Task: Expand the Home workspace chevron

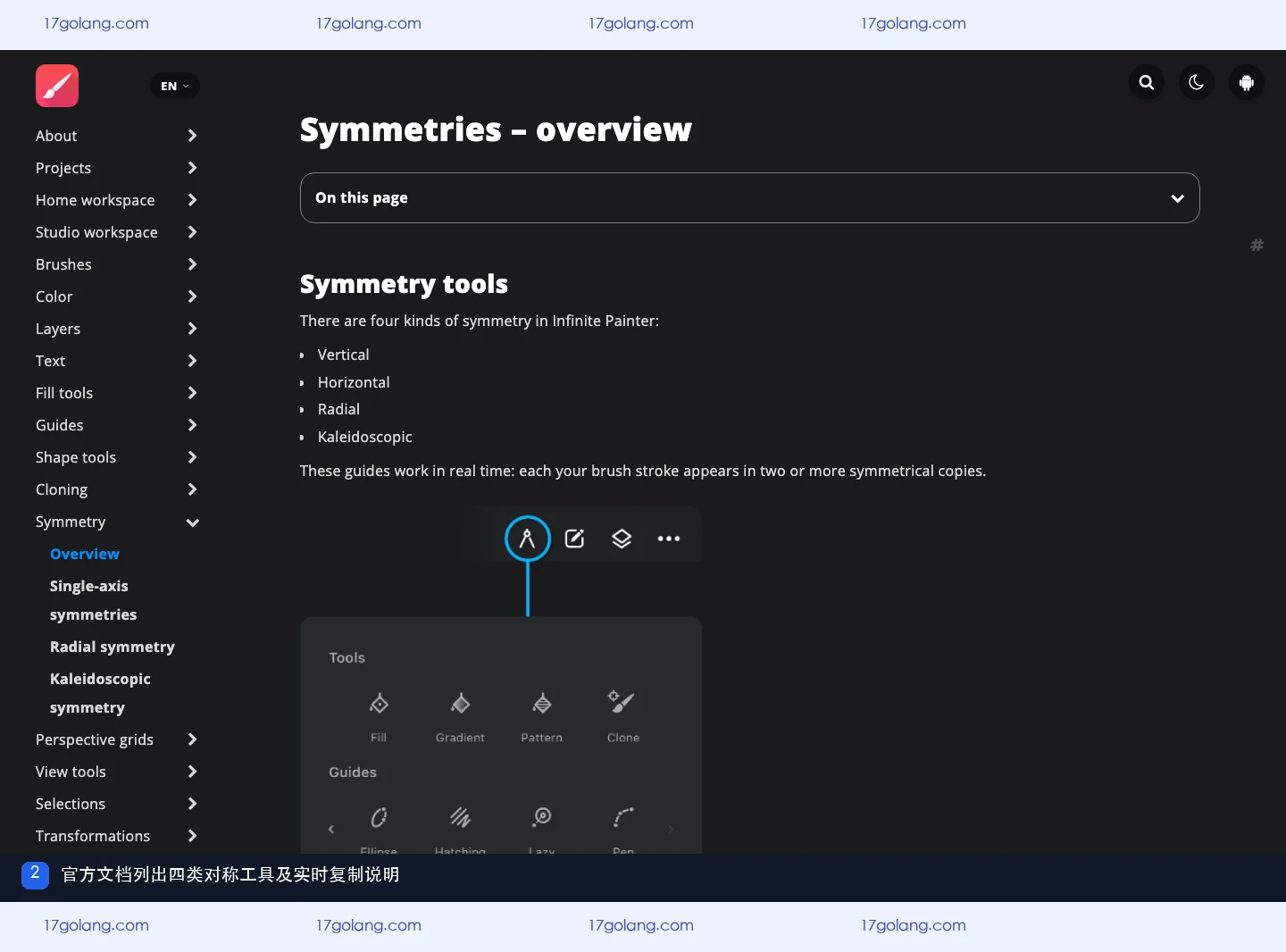Action: pyautogui.click(x=192, y=200)
